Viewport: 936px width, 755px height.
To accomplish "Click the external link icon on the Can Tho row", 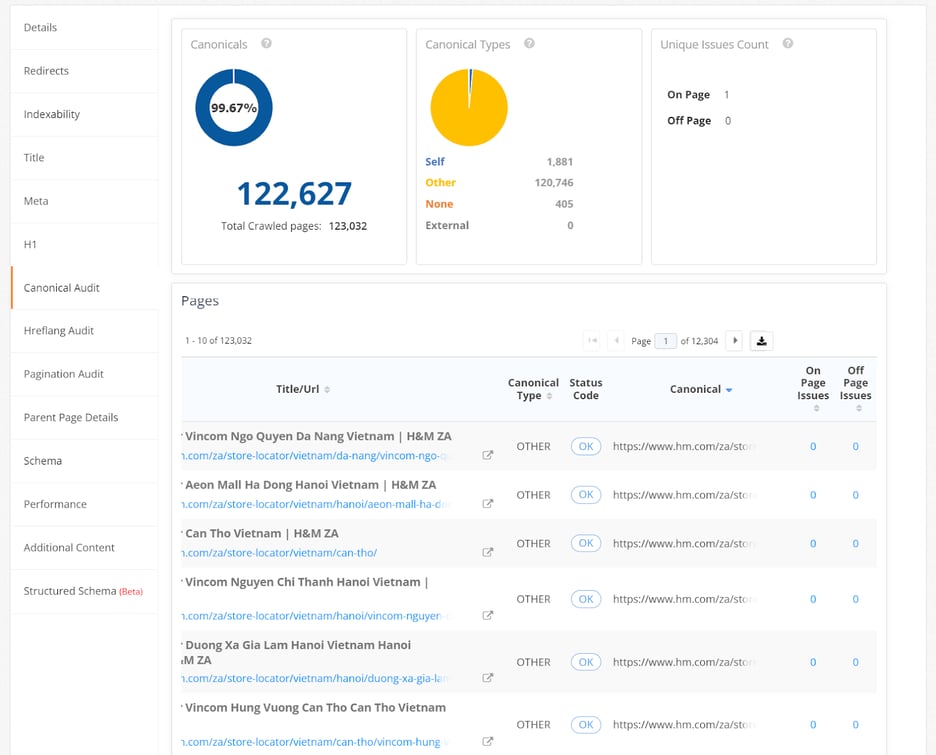I will pyautogui.click(x=487, y=551).
